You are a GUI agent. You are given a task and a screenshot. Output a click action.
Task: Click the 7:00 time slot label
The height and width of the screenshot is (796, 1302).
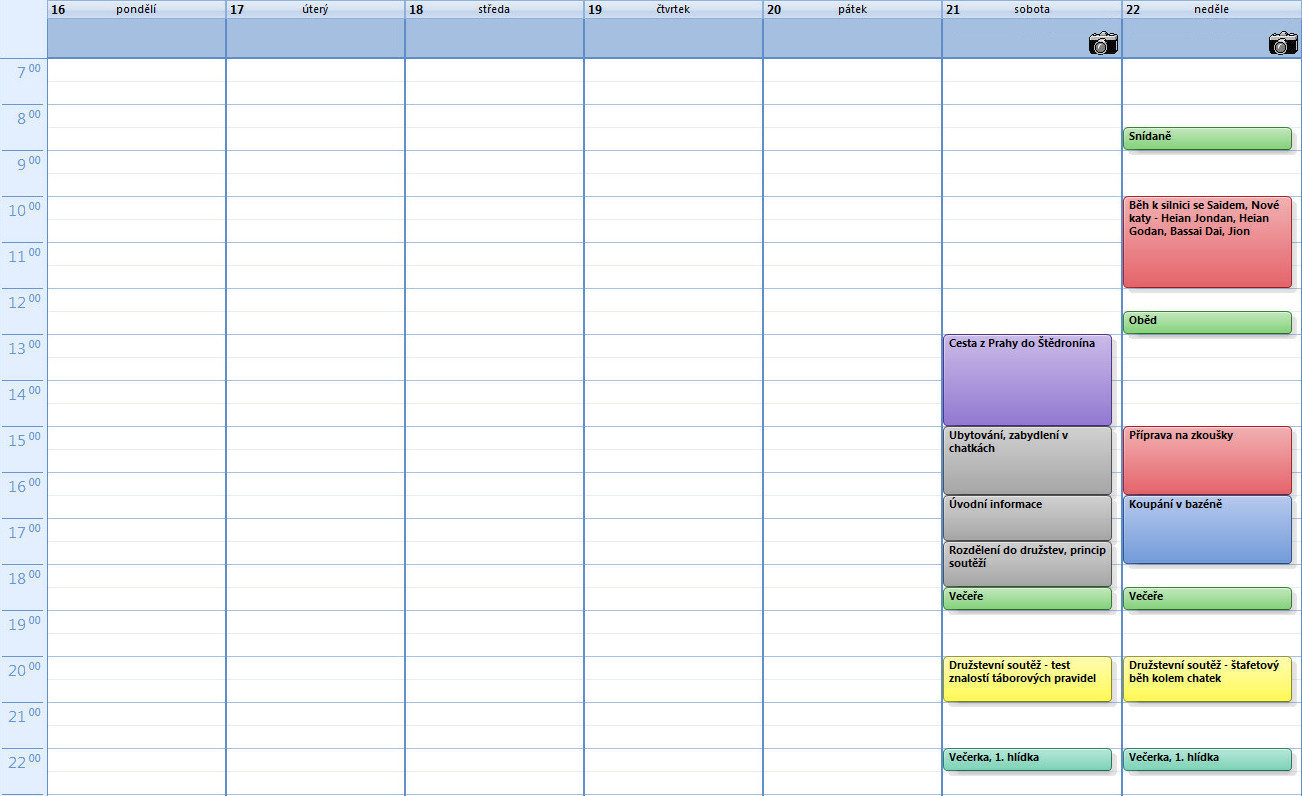pos(24,73)
